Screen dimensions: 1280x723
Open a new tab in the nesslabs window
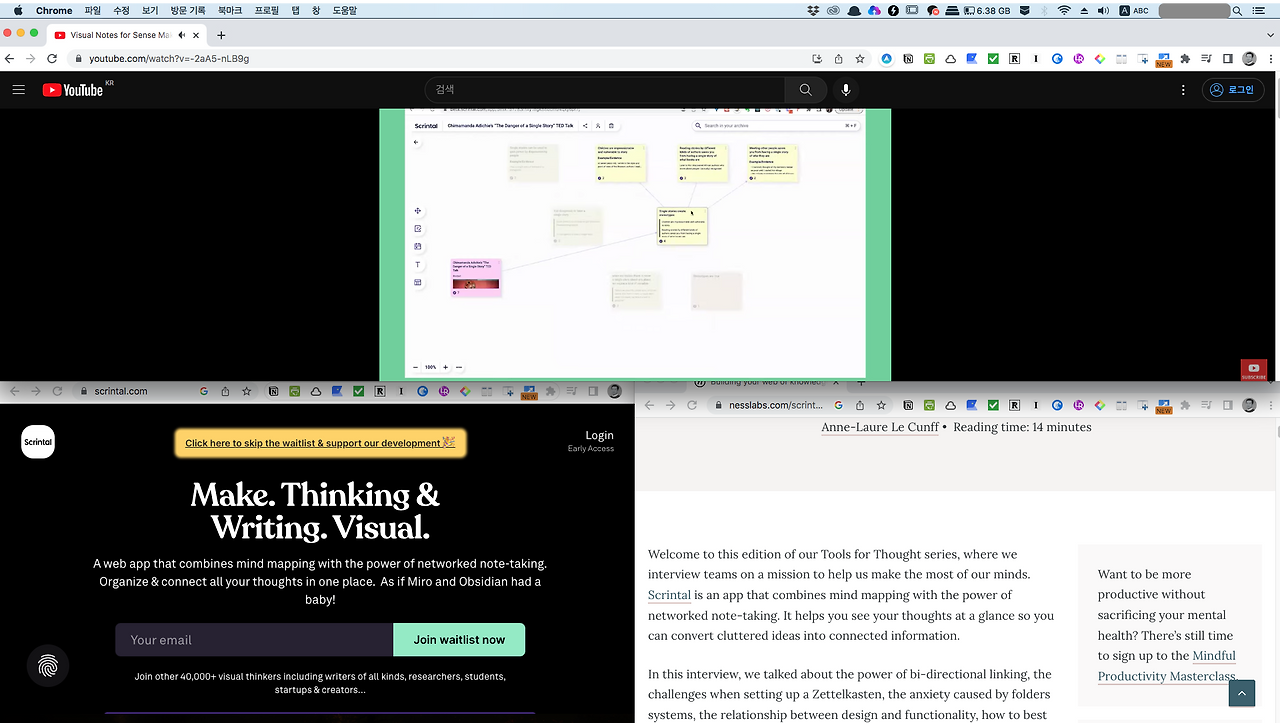[x=862, y=382]
